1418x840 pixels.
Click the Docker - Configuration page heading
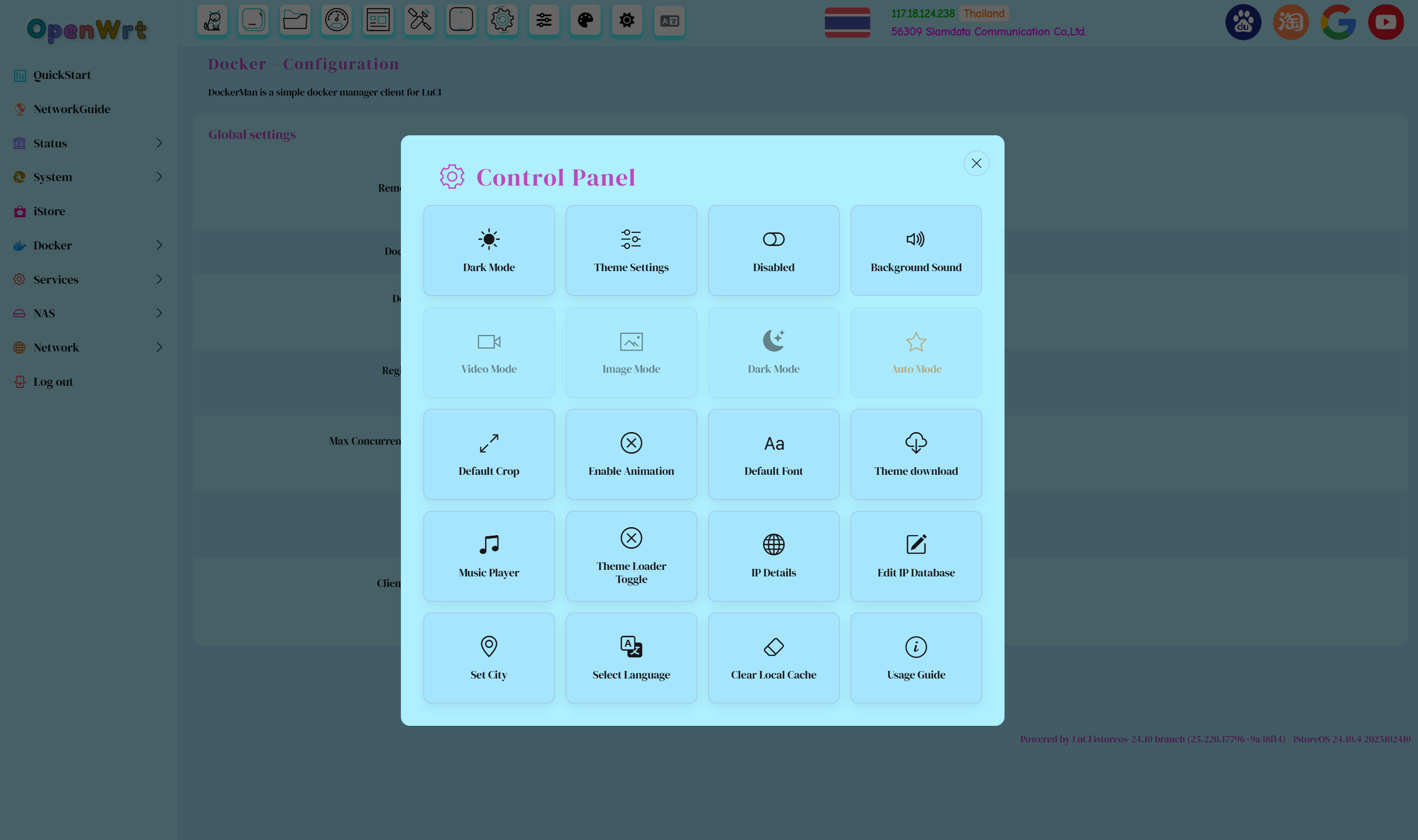[303, 64]
